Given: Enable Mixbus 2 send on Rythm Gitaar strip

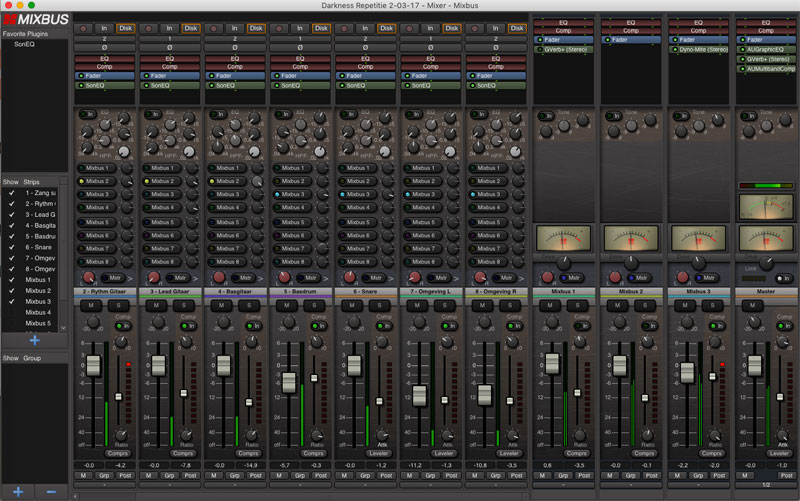Looking at the screenshot, I should pos(95,181).
